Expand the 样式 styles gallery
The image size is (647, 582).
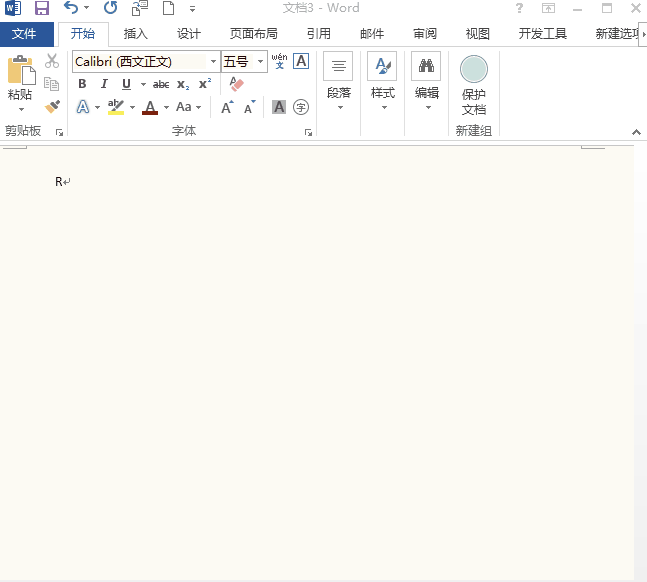tap(383, 83)
